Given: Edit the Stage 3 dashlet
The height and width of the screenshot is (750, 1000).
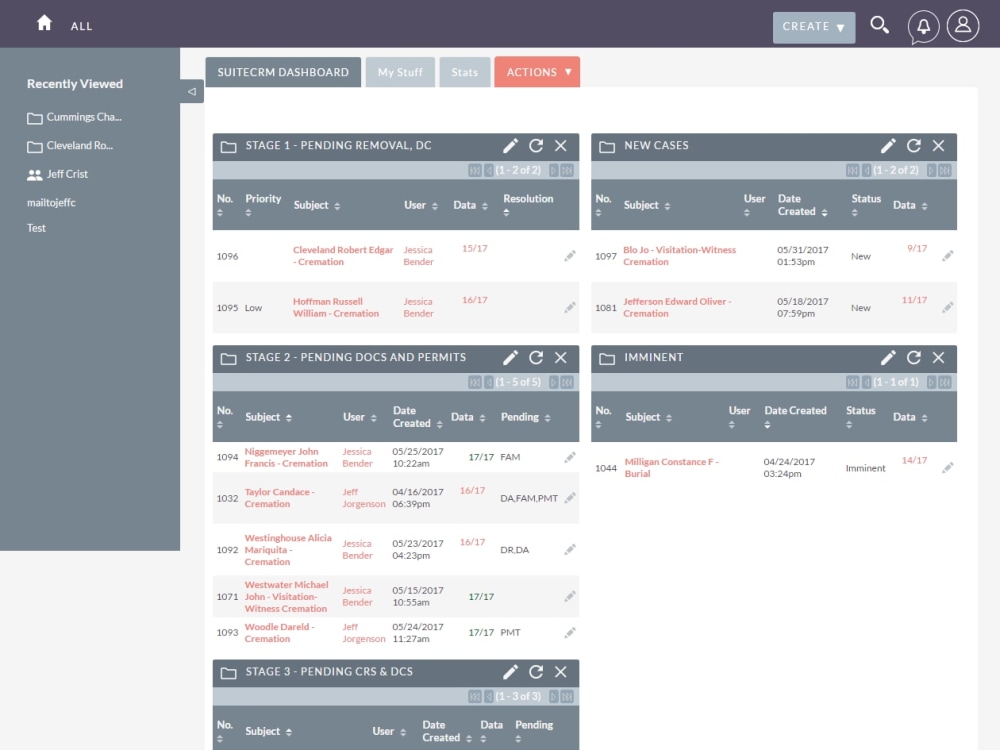Looking at the screenshot, I should pos(510,672).
